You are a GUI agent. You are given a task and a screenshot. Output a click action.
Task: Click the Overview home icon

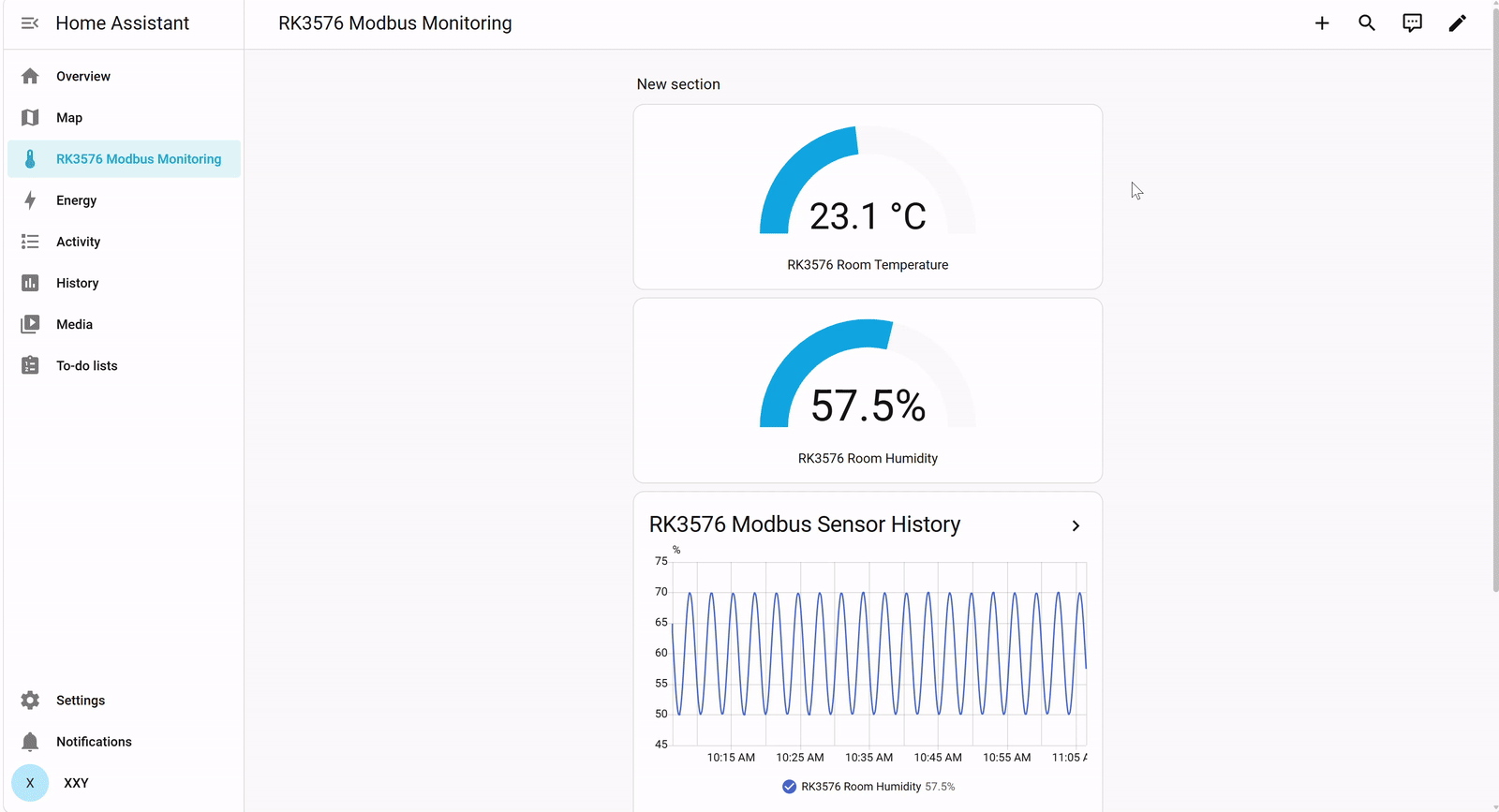coord(30,76)
